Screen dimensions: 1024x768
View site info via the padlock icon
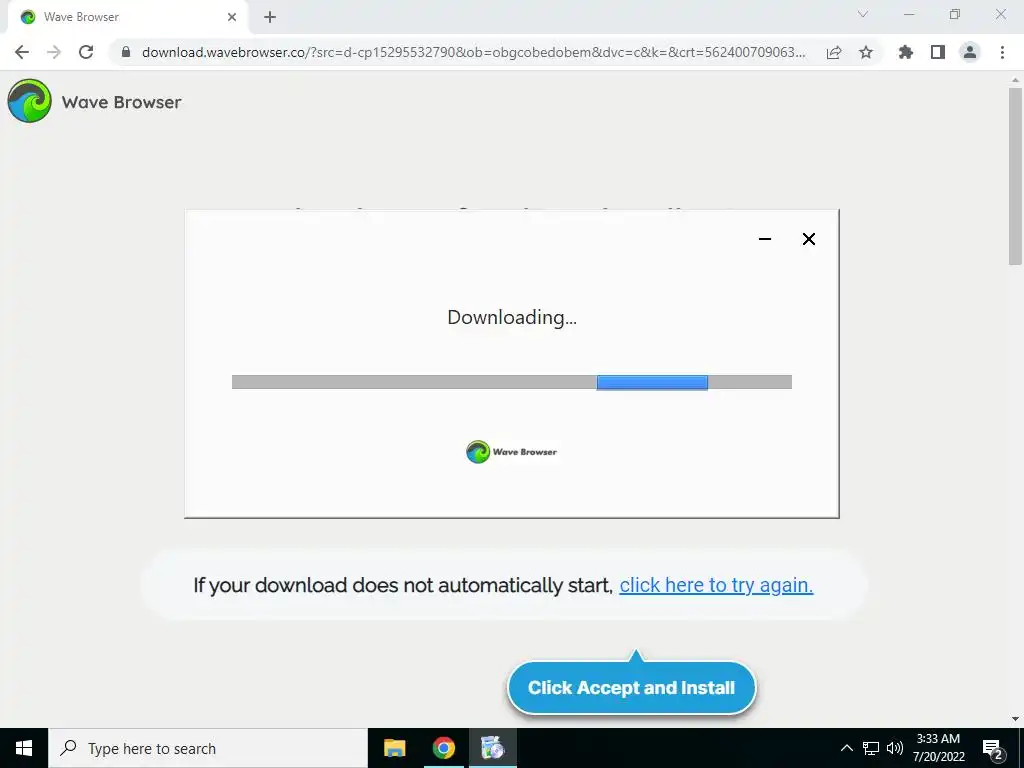[x=126, y=52]
